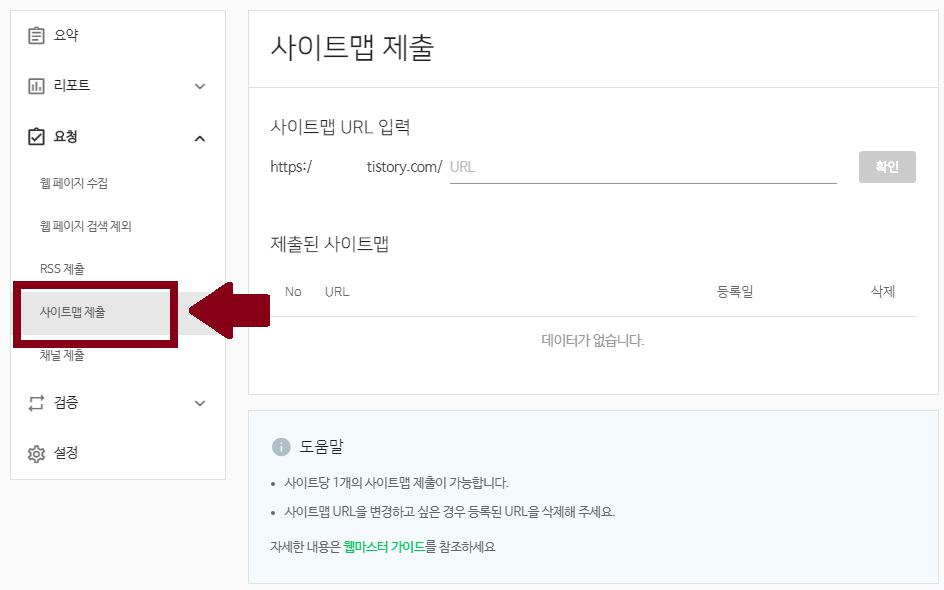Open the 요약 menu item
Screen dimensions: 944x590
tap(66, 35)
